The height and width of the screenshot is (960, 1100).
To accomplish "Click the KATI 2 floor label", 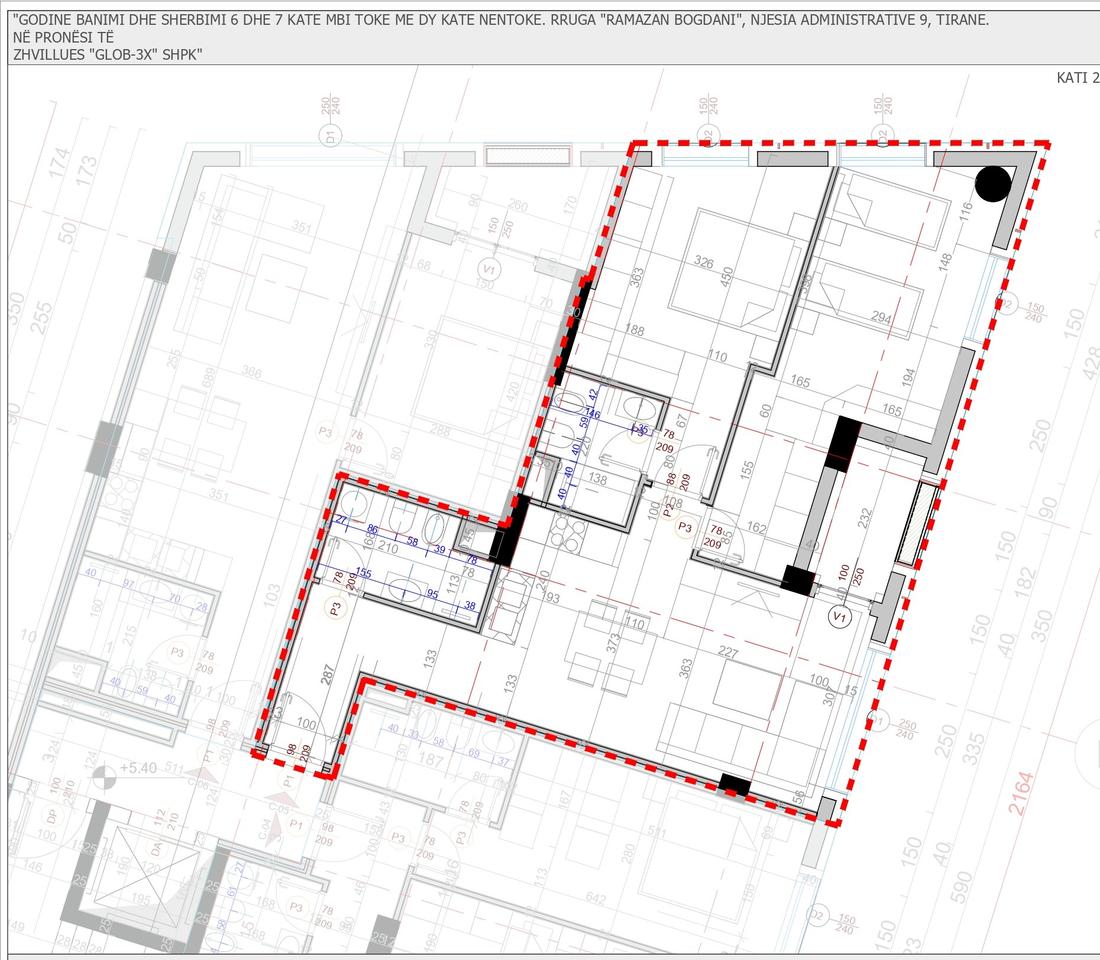I will point(1076,78).
